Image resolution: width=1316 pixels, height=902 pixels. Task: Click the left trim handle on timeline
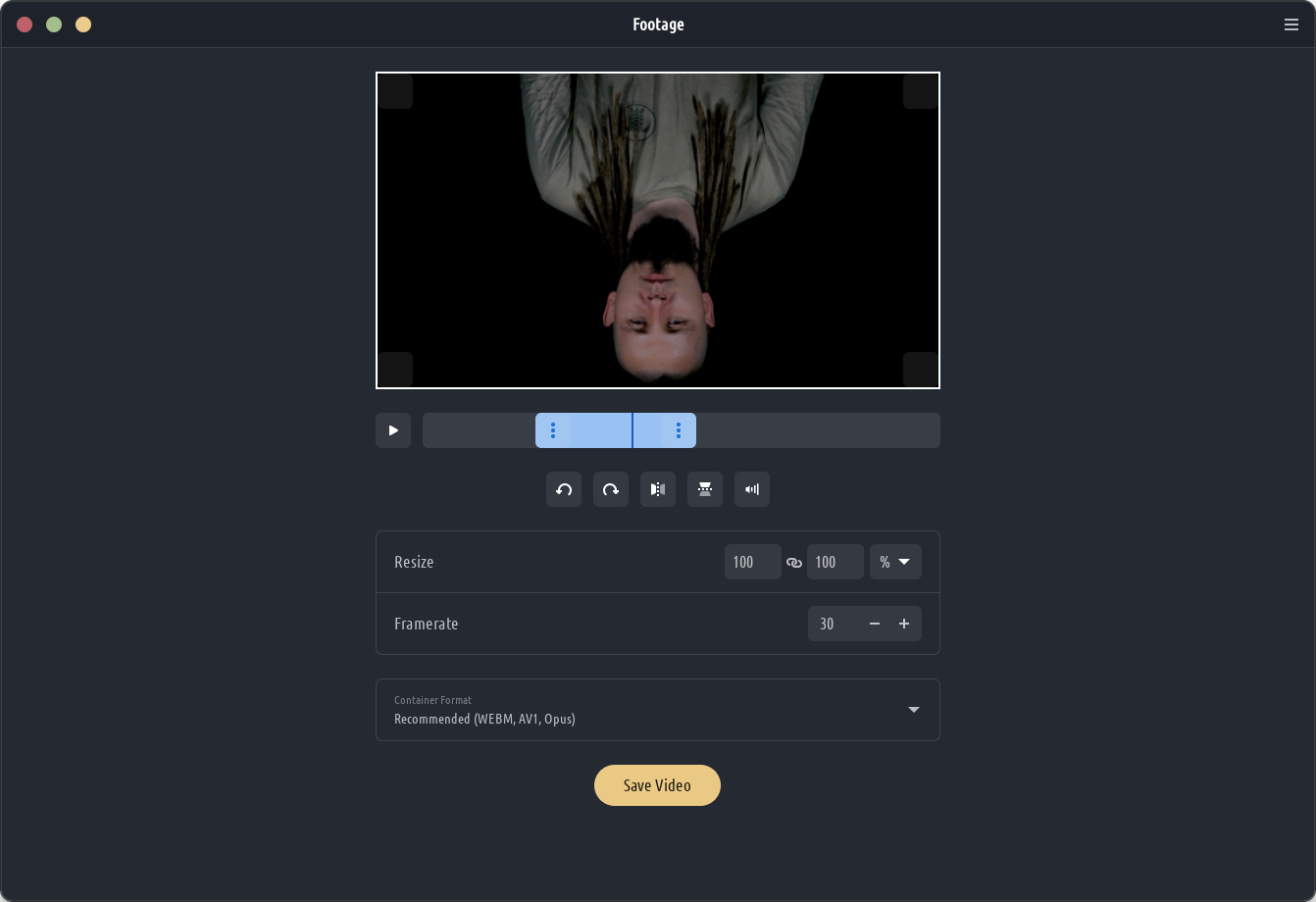coord(553,430)
